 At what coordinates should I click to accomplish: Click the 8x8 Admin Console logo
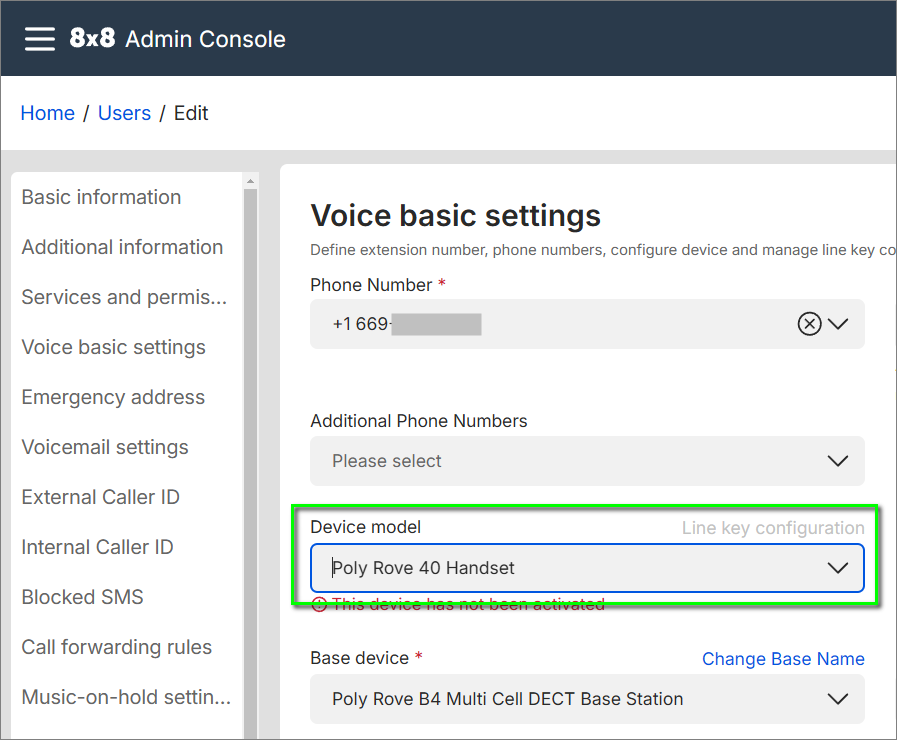pos(177,39)
